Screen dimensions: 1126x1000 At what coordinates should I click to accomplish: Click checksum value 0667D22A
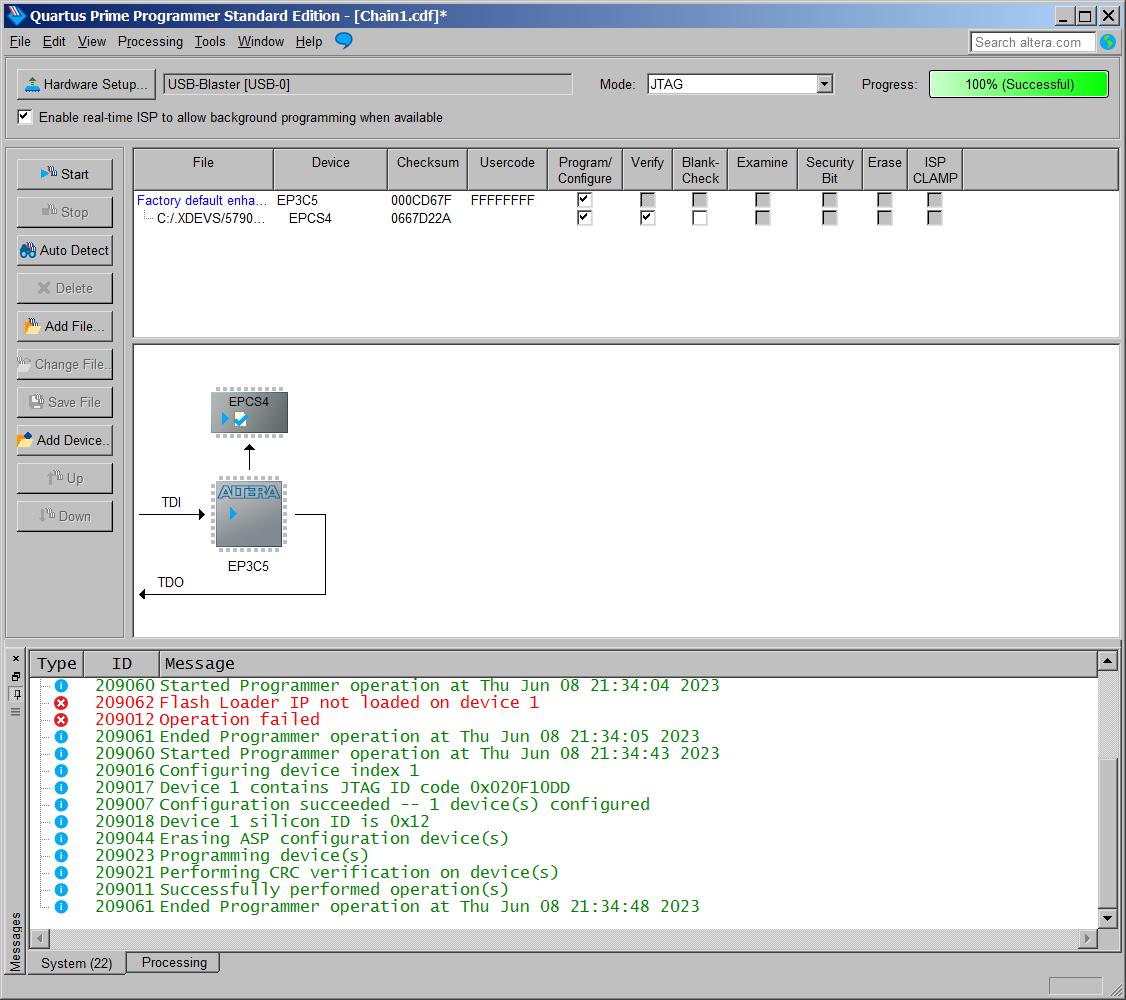pyautogui.click(x=422, y=218)
